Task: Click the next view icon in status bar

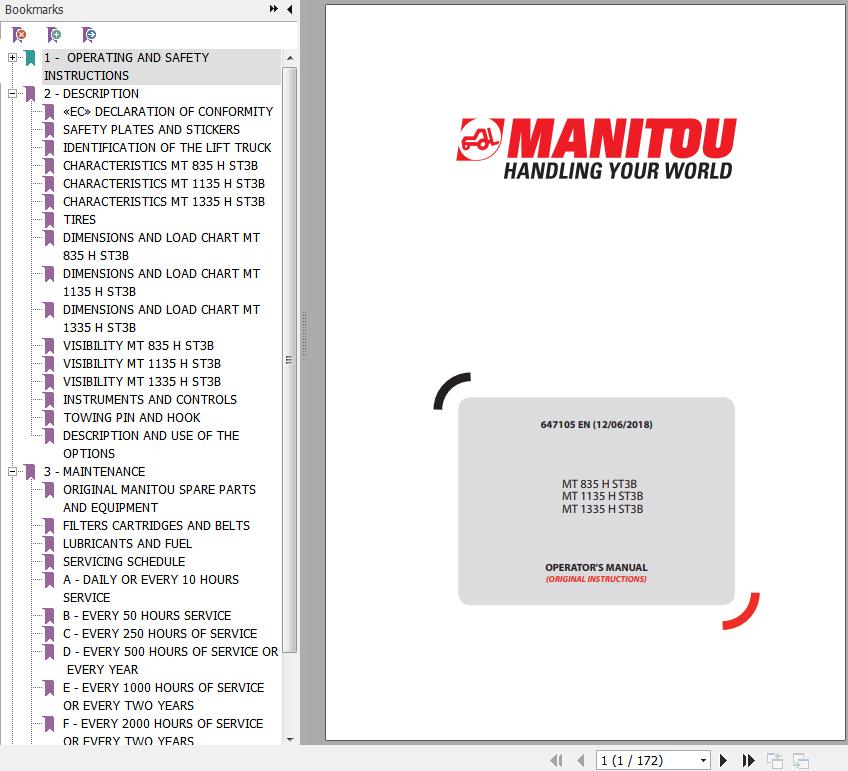Action: (800, 761)
